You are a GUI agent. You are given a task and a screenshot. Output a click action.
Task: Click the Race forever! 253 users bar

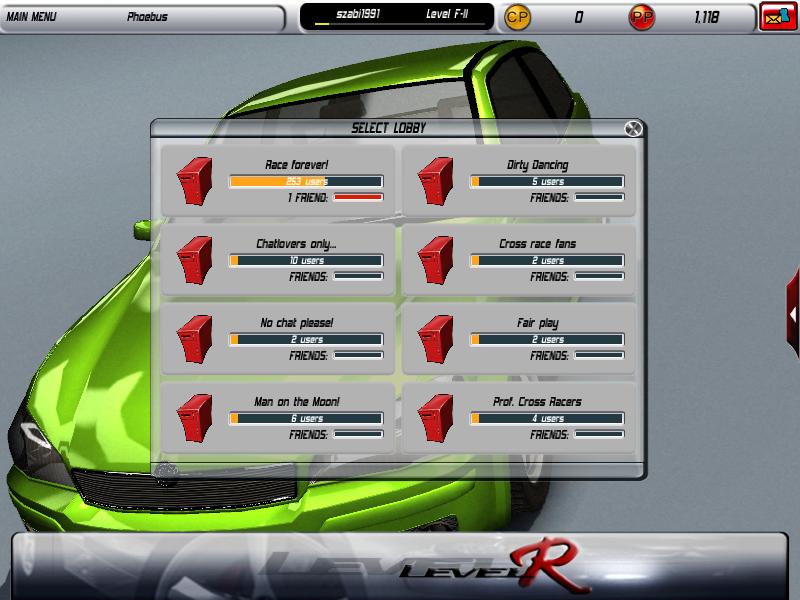306,181
